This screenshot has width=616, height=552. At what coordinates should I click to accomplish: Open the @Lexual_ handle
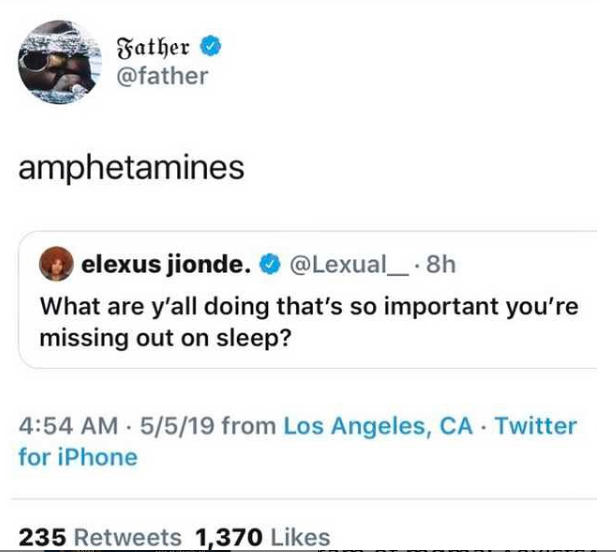349,265
